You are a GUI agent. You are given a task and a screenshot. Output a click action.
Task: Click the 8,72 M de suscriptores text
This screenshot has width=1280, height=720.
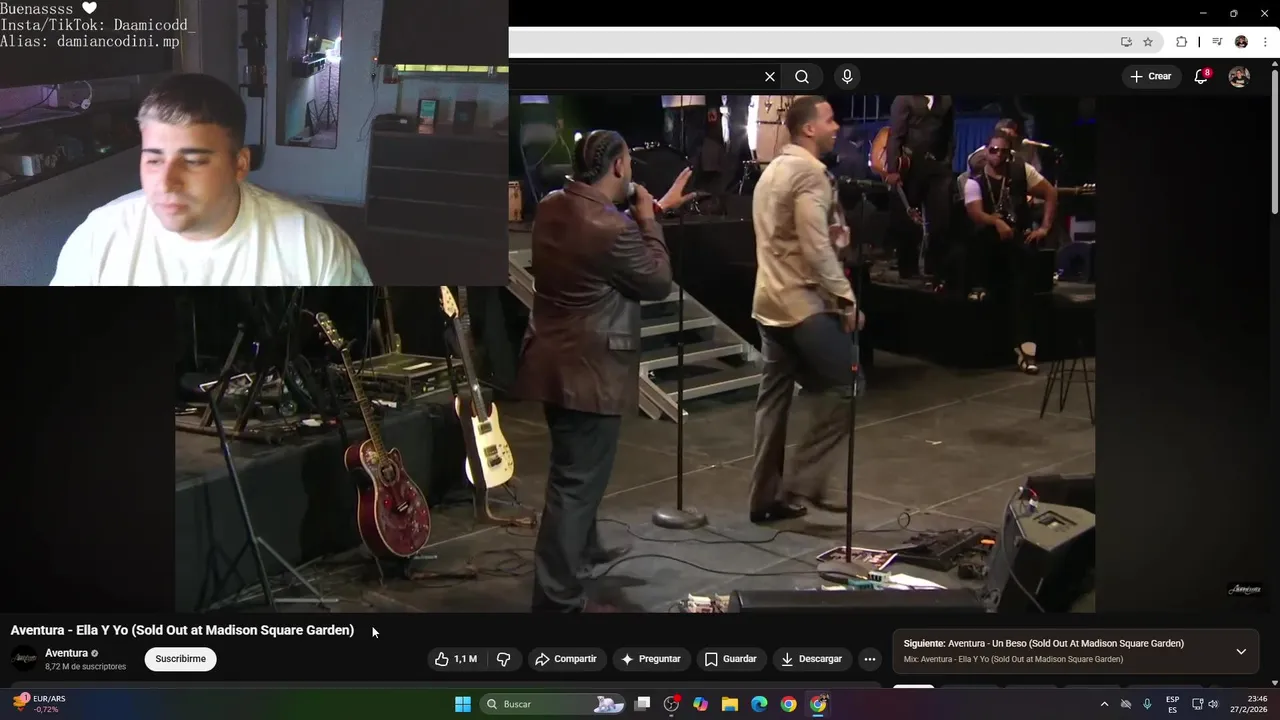pos(86,667)
